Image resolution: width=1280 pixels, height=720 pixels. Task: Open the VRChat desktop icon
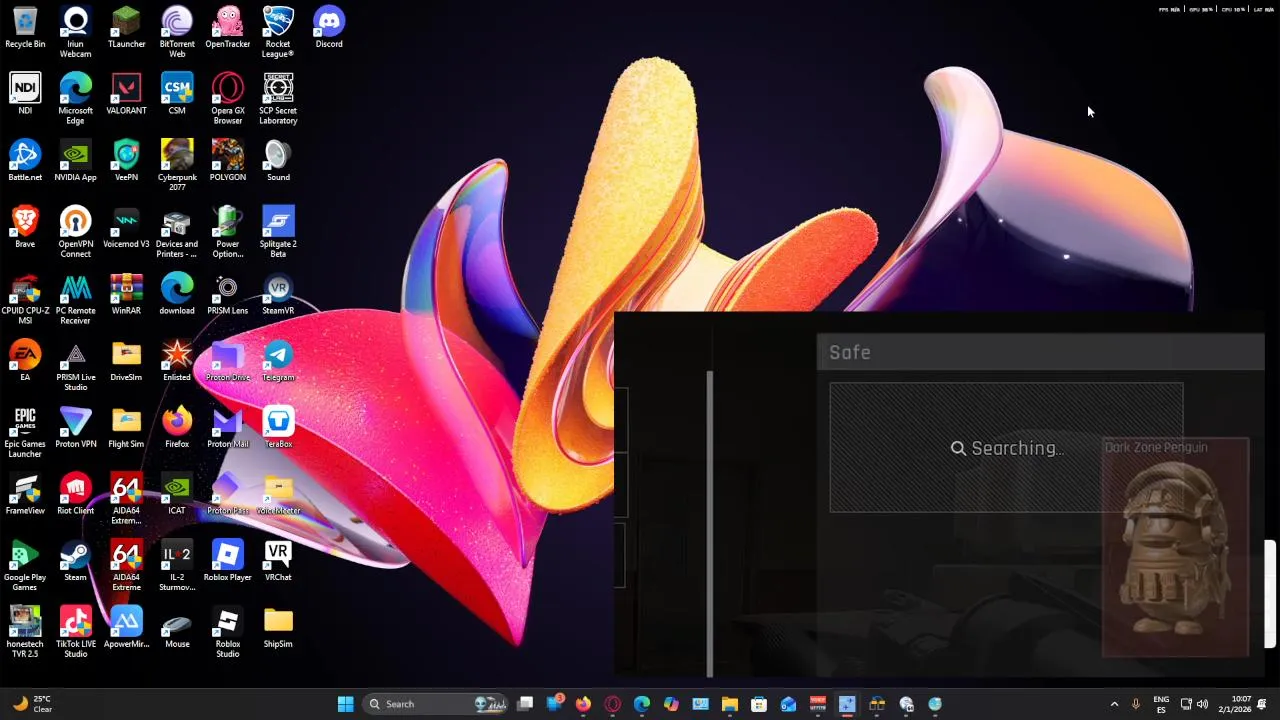(x=278, y=562)
